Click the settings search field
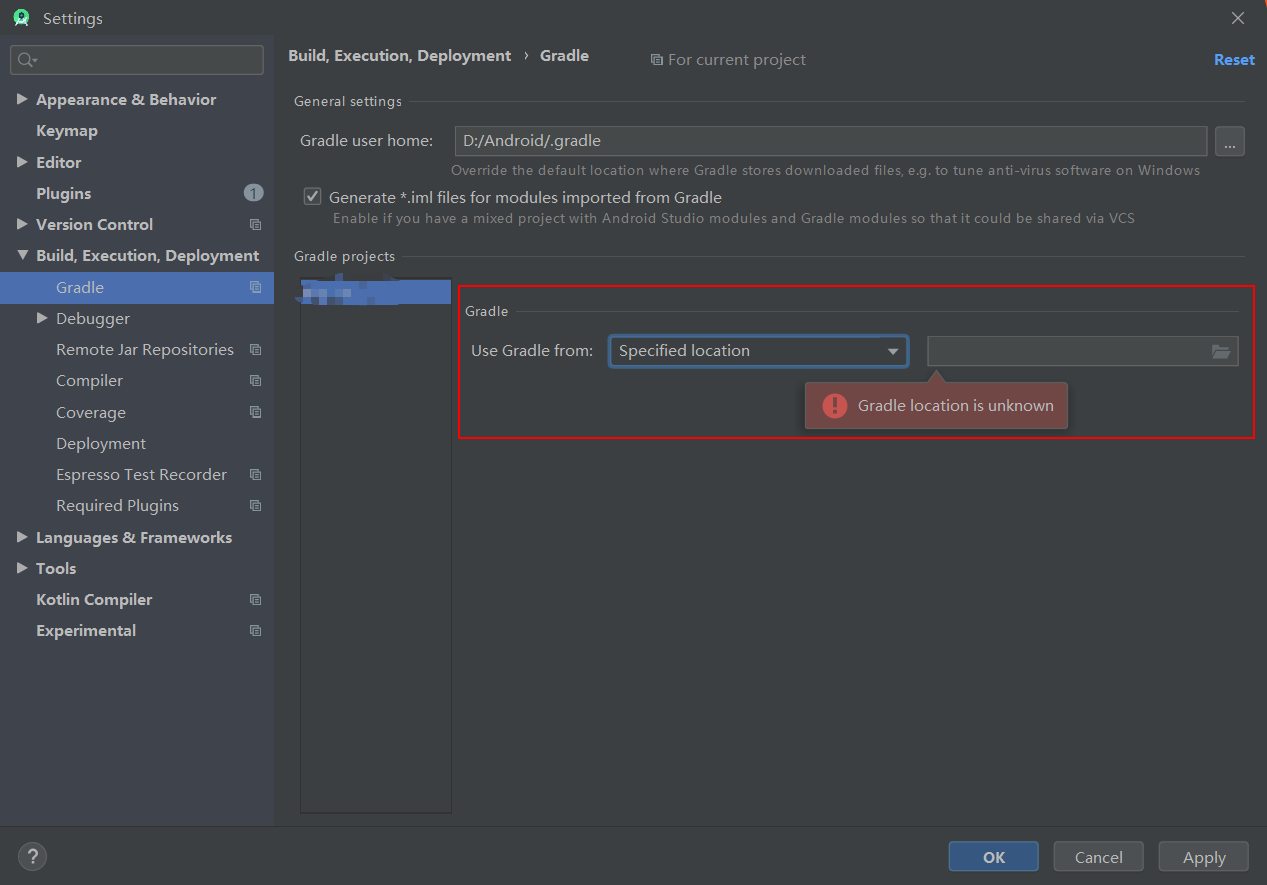 pyautogui.click(x=137, y=60)
